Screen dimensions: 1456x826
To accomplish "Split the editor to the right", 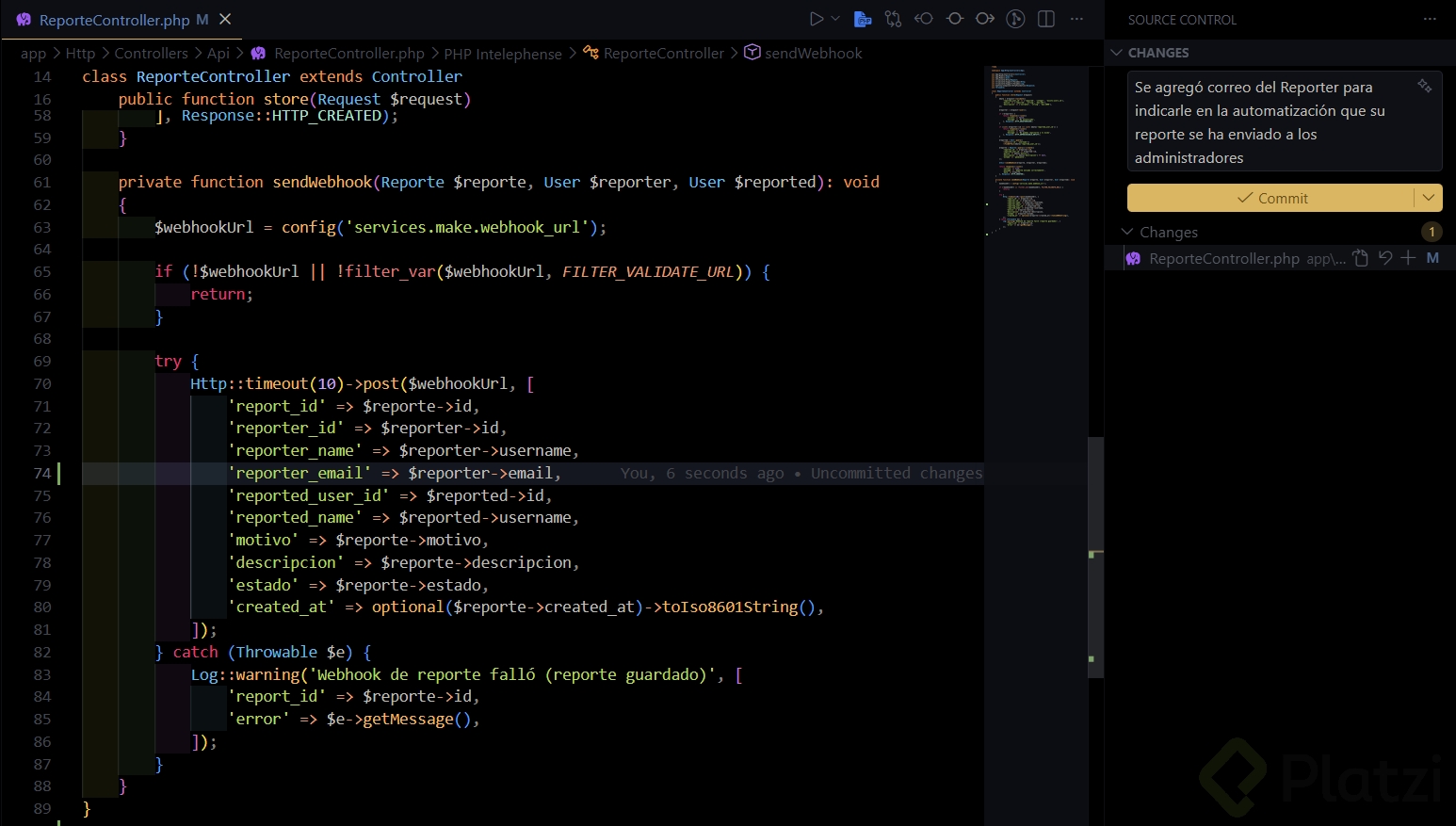I will coord(1045,19).
